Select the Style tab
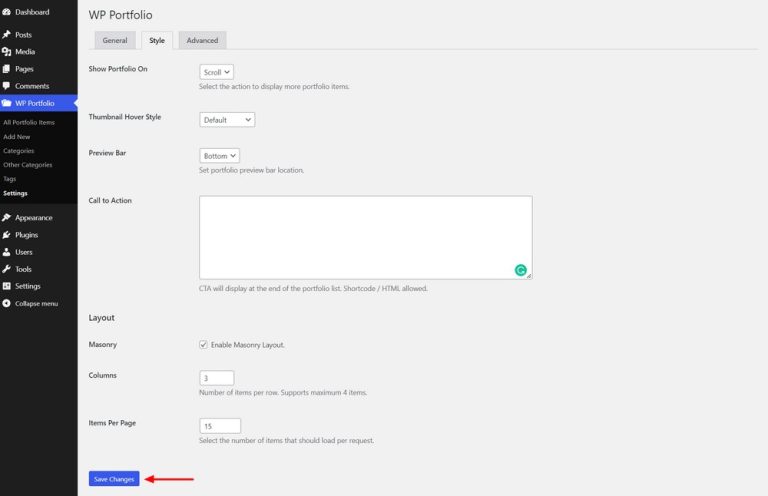The width and height of the screenshot is (768, 496). coord(157,40)
